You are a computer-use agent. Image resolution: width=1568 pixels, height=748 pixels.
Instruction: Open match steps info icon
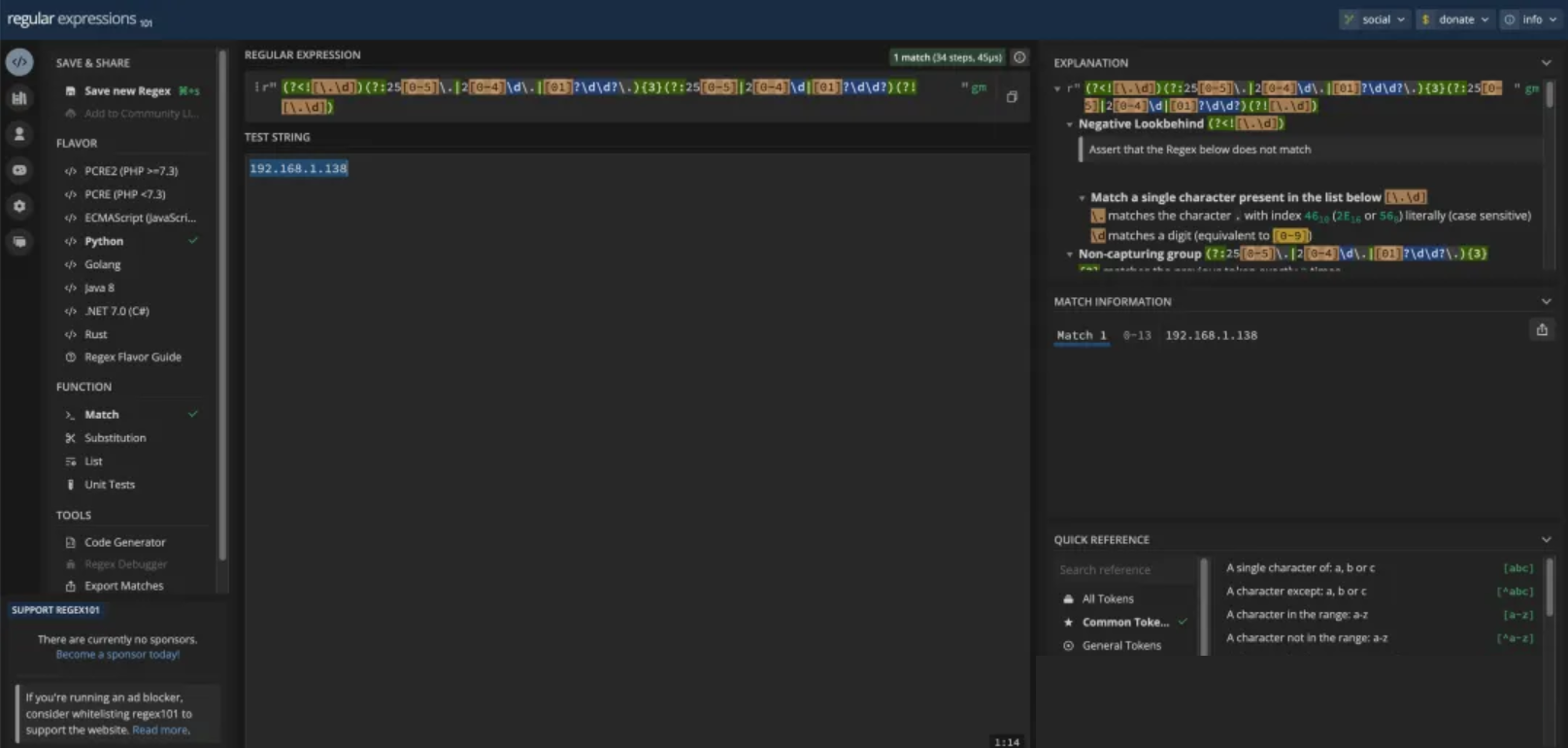pos(1019,57)
